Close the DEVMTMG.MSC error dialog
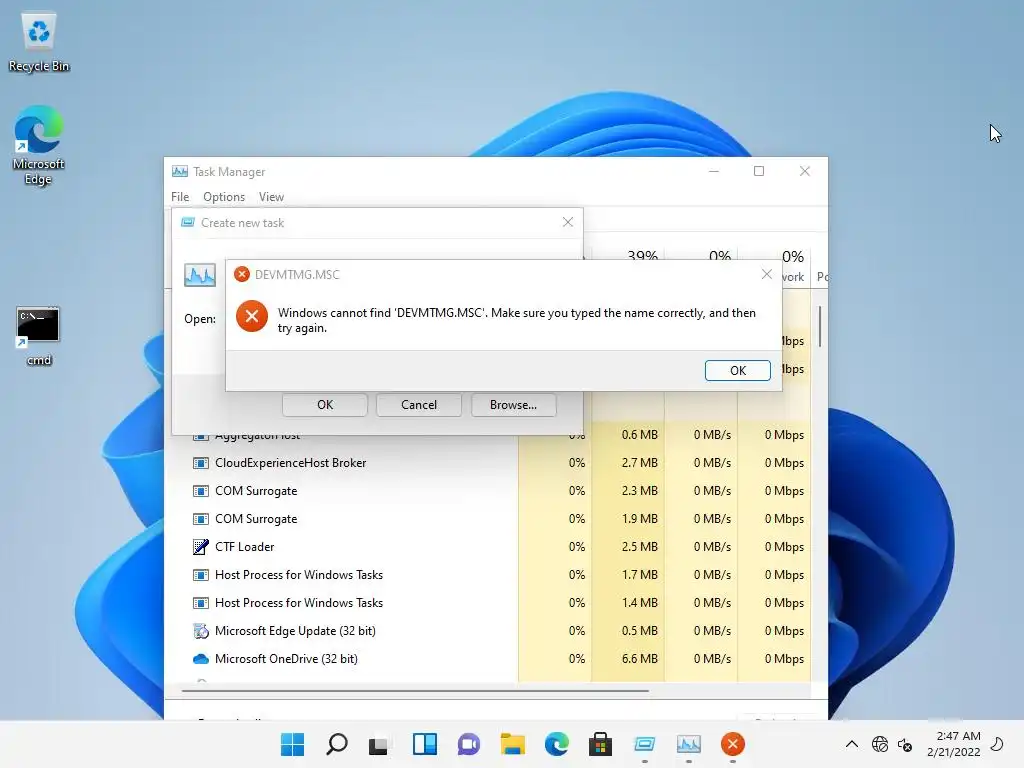This screenshot has width=1024, height=768. (x=767, y=274)
